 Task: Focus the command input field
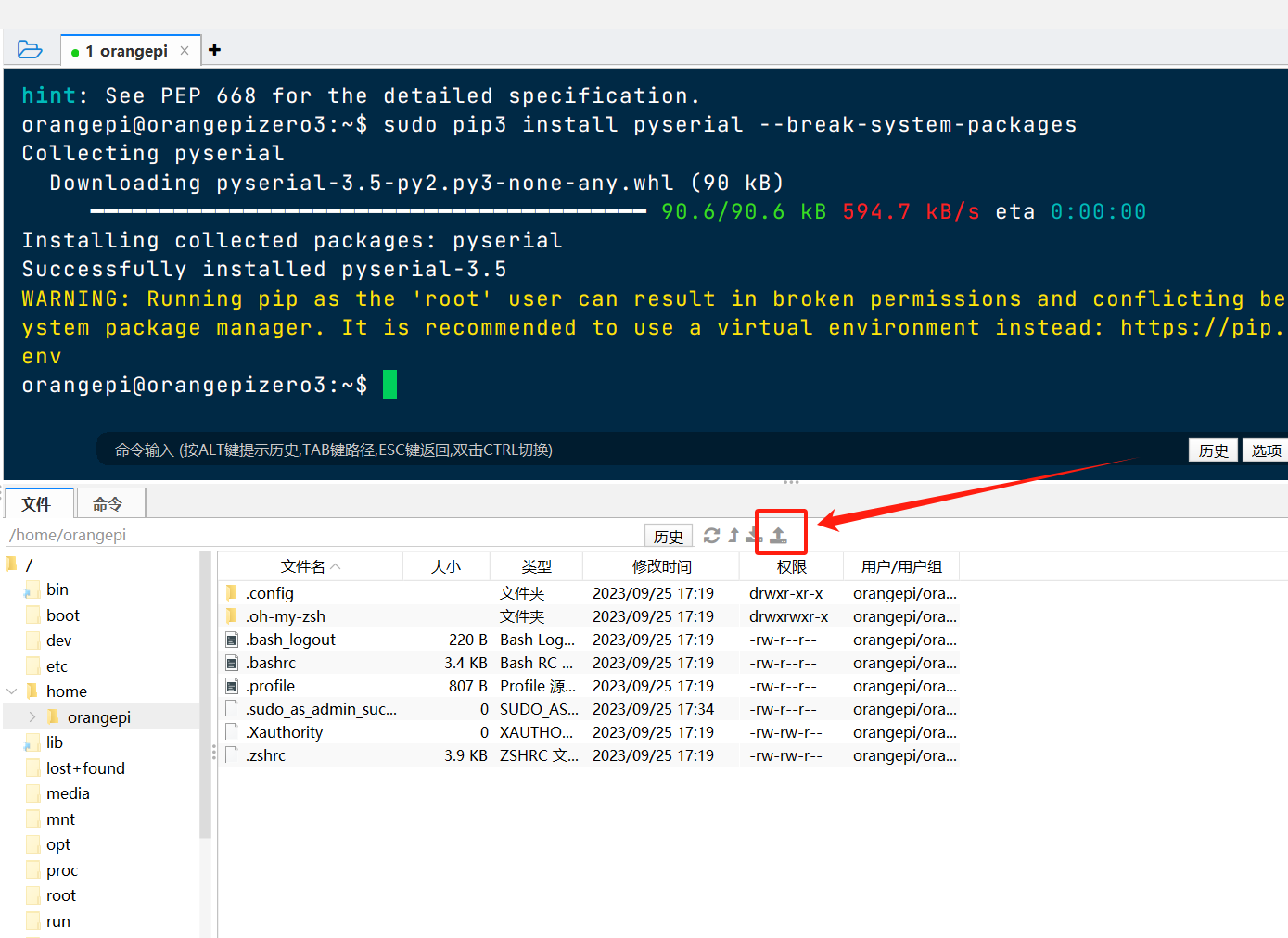[x=640, y=450]
